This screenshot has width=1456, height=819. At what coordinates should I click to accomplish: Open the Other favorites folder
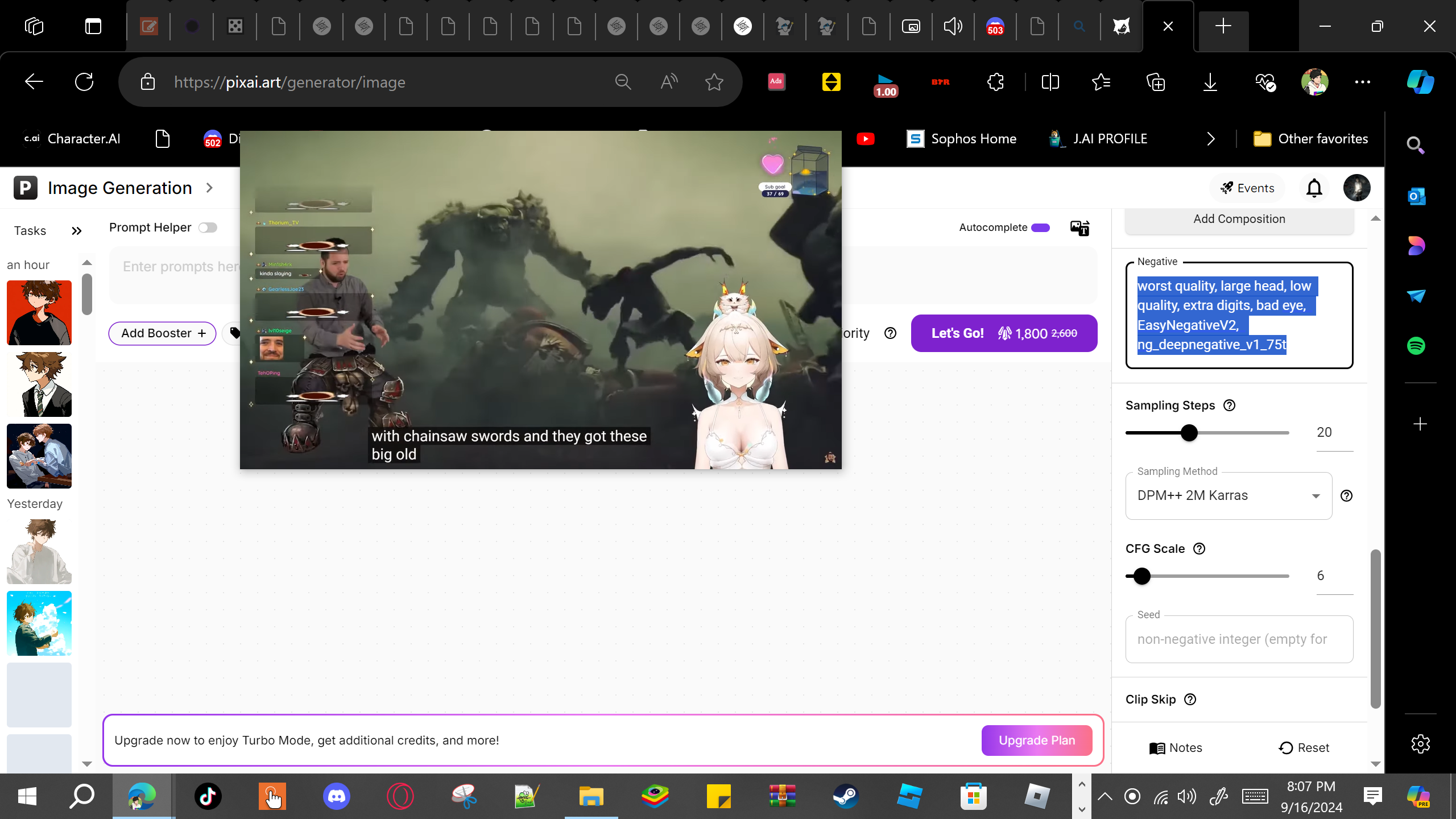pos(1311,139)
